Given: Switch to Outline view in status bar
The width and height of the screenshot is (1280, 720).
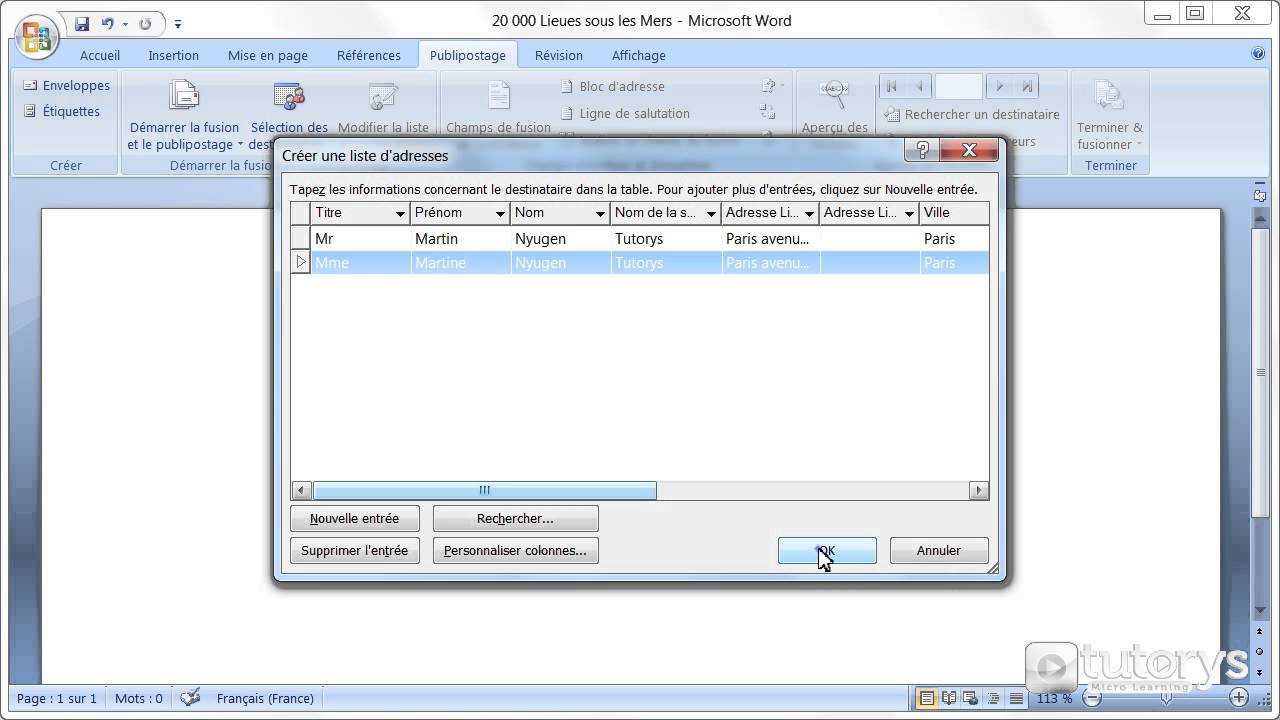Looking at the screenshot, I should (x=993, y=698).
